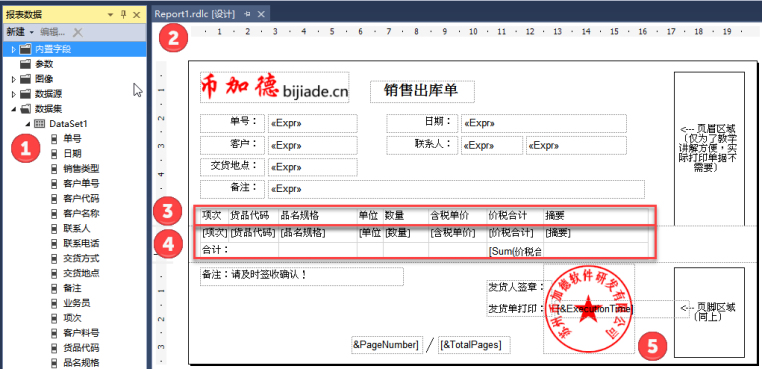Select the bijiade.cn logo image
Screen dimensions: 762x369
point(275,88)
